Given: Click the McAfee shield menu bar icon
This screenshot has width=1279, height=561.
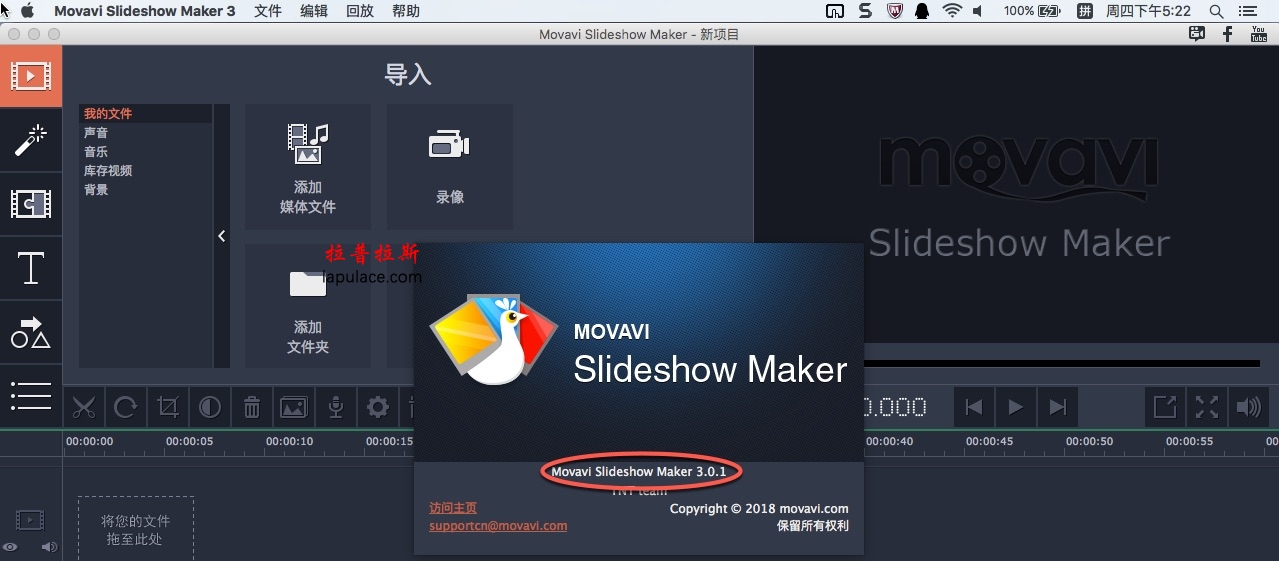Looking at the screenshot, I should (x=894, y=11).
